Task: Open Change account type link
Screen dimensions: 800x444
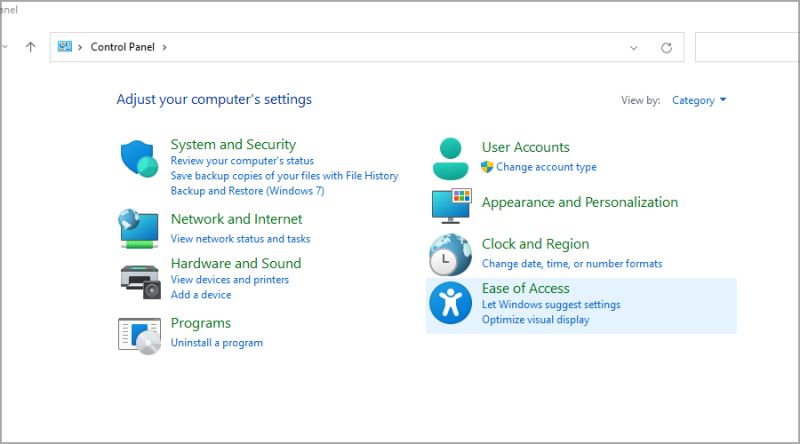Action: pyautogui.click(x=546, y=167)
